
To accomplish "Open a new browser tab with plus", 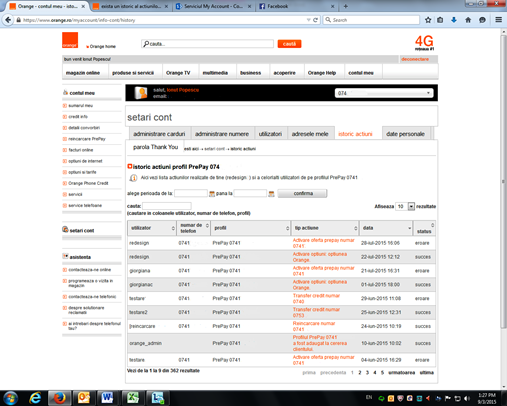I will coord(346,6).
